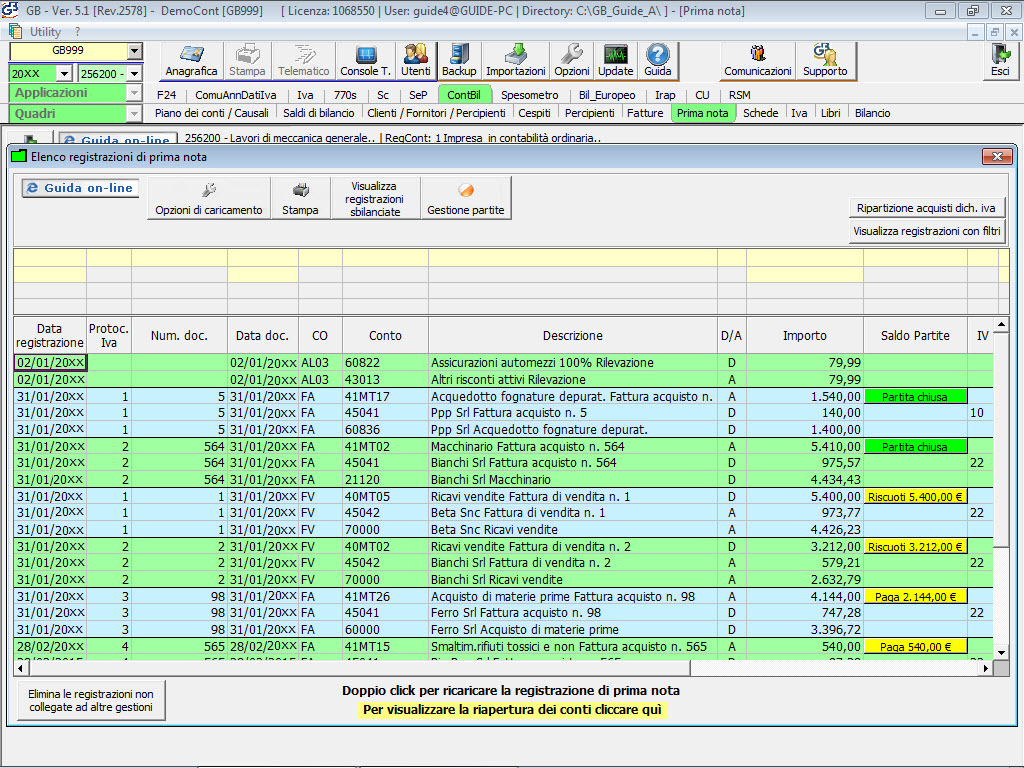Open the Opzioni settings icon
The image size is (1024, 768).
(571, 60)
